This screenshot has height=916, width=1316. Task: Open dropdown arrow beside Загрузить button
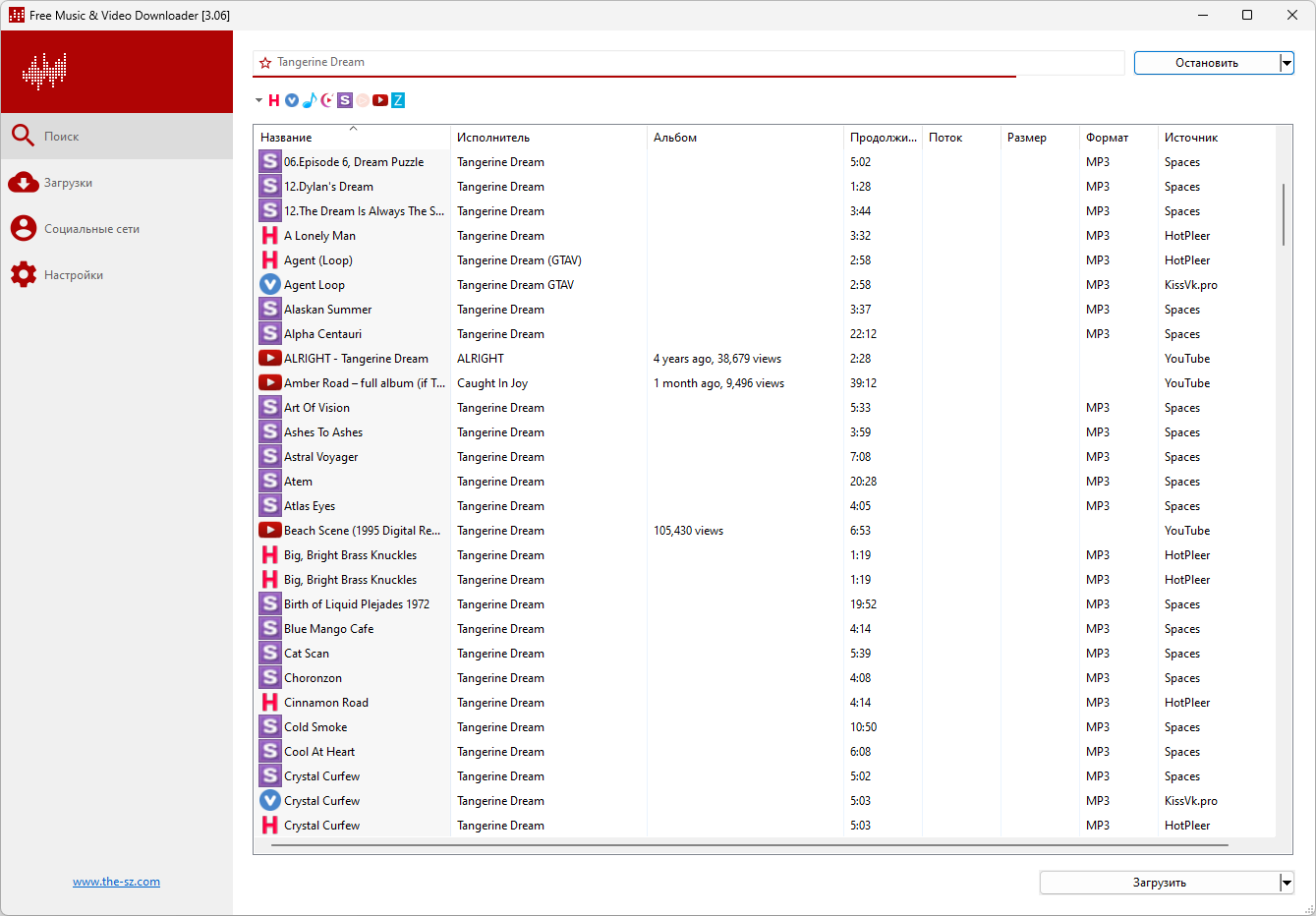point(1287,883)
